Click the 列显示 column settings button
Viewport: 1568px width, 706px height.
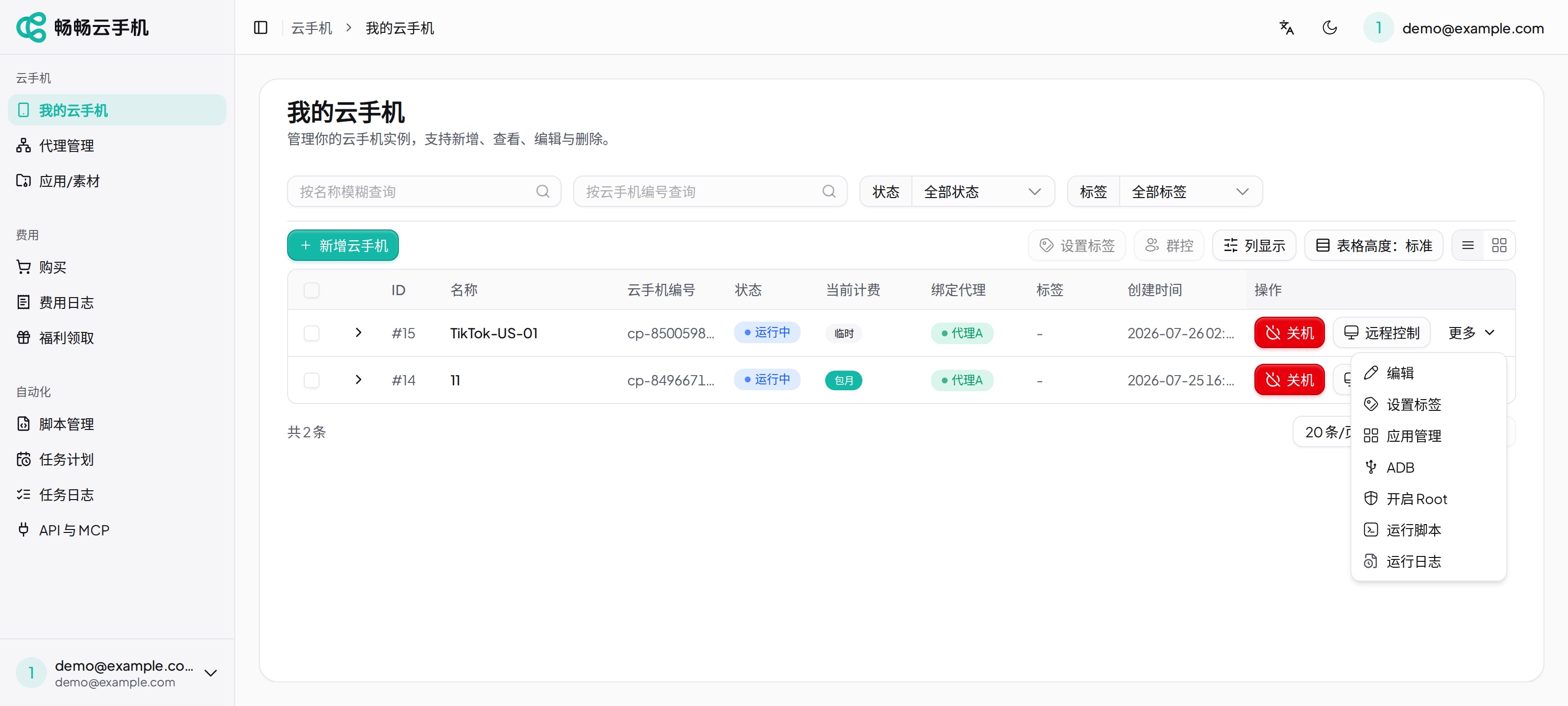[x=1254, y=246]
